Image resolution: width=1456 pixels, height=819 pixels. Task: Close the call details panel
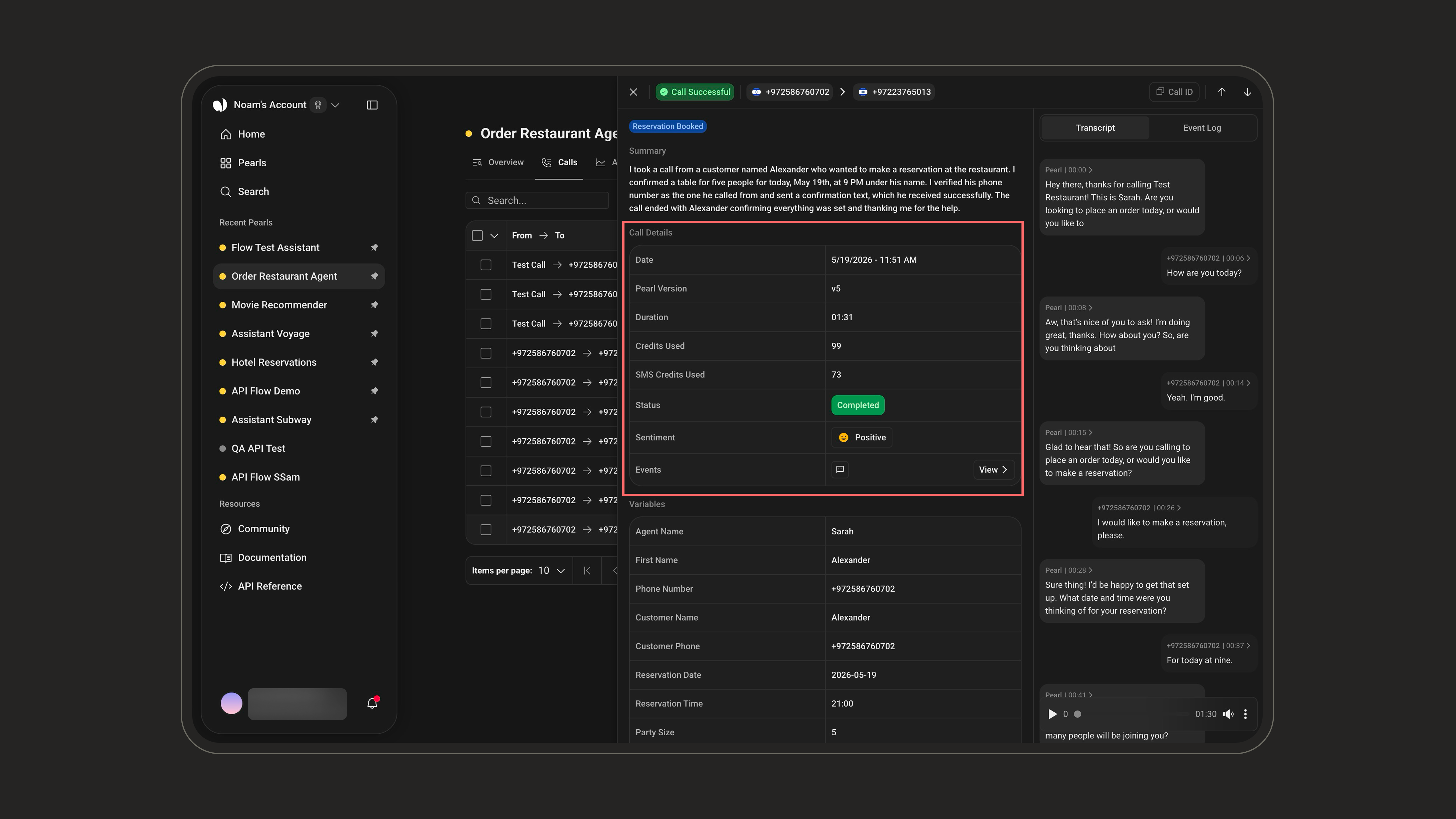(x=634, y=92)
